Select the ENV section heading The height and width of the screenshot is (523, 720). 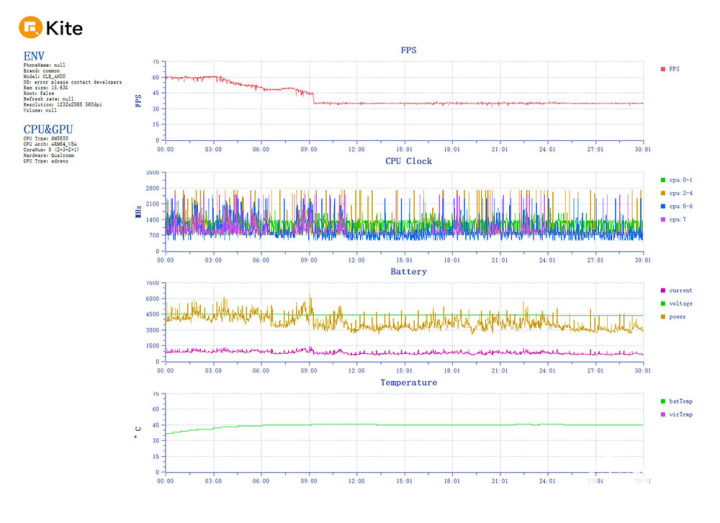pyautogui.click(x=34, y=56)
